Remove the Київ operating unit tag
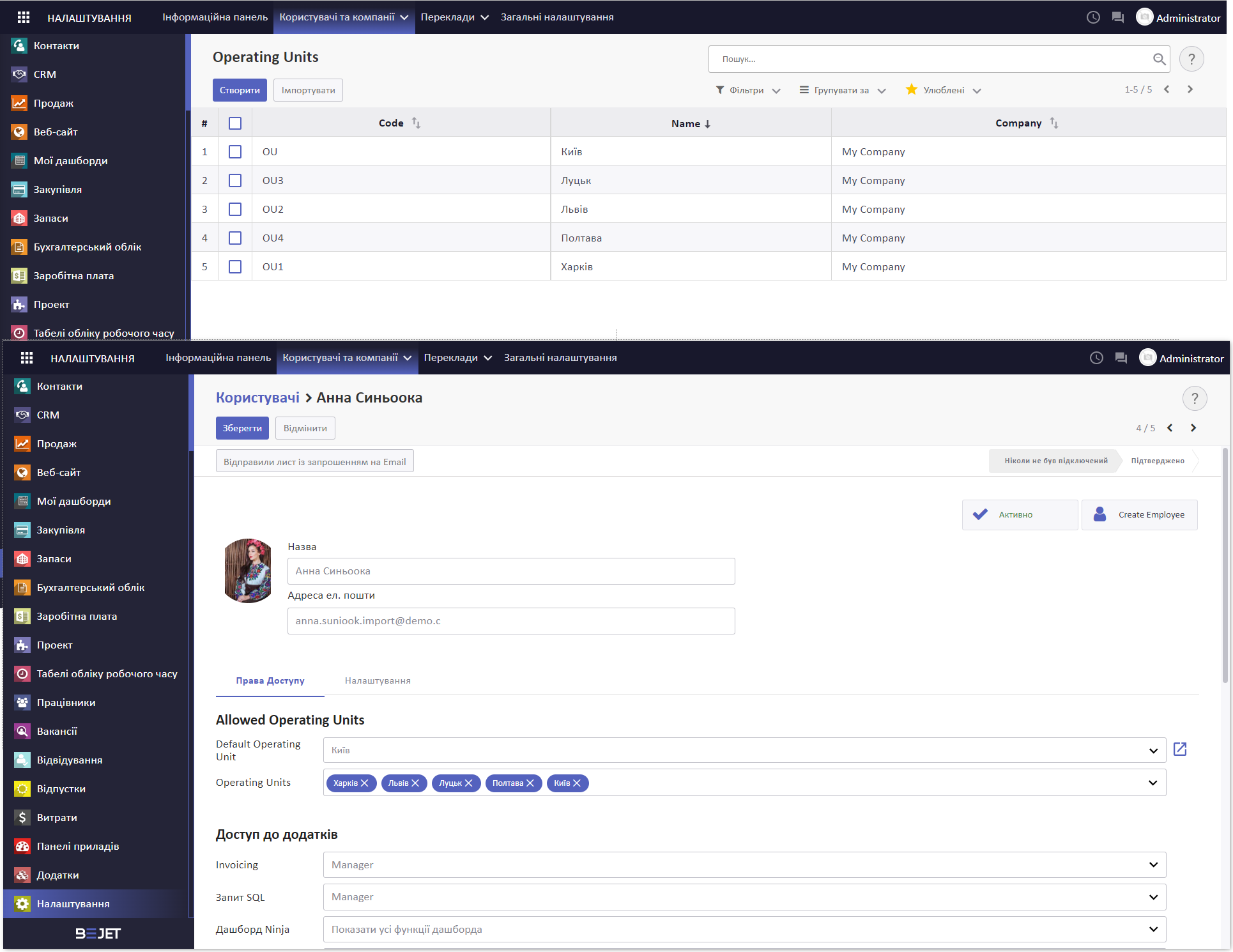 point(577,783)
